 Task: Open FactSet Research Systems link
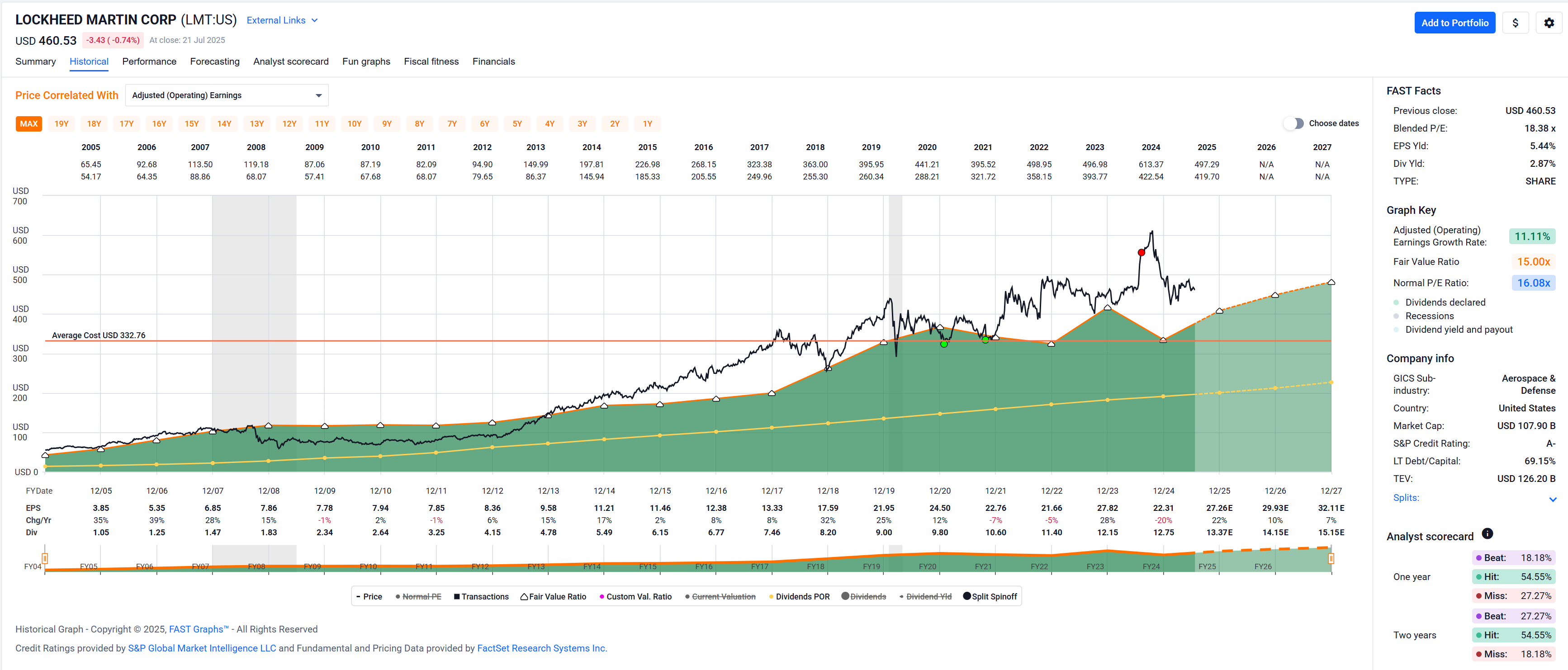pos(541,648)
